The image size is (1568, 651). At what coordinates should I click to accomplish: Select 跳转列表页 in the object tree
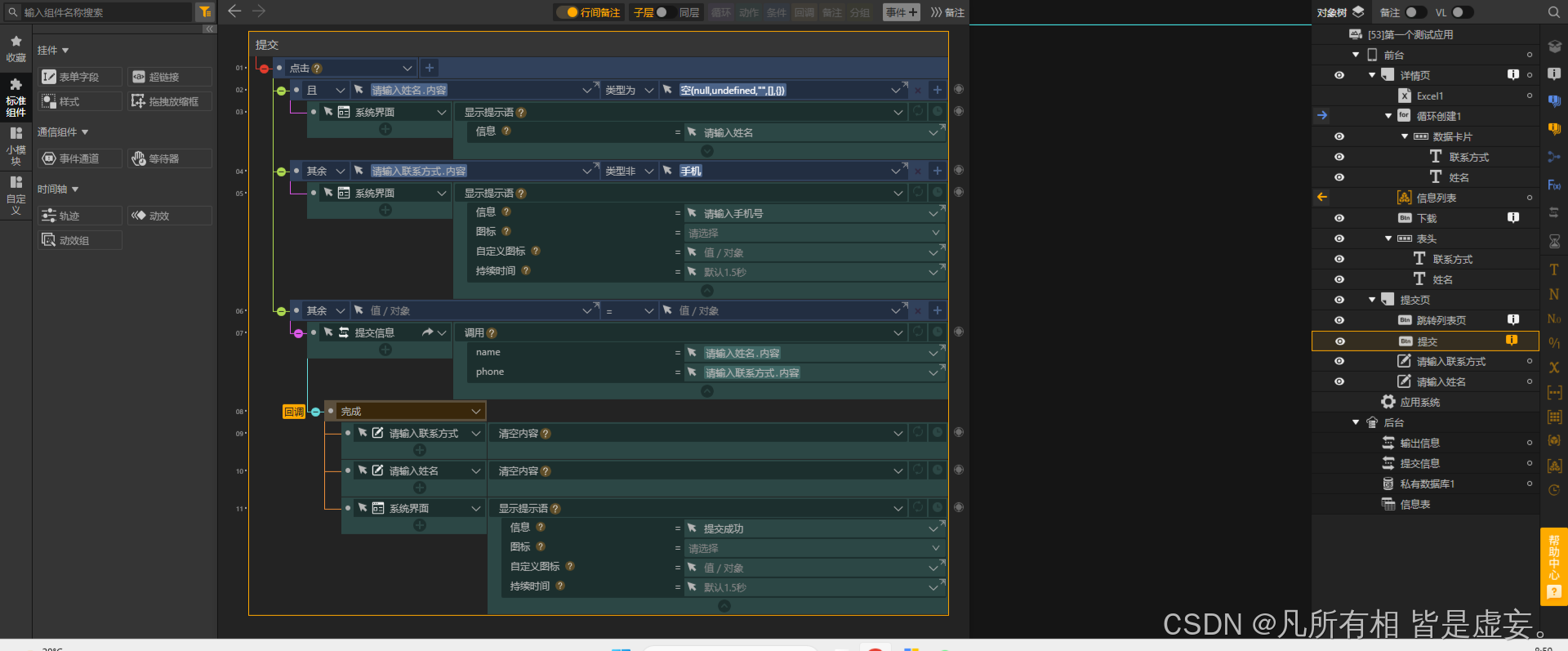[x=1441, y=320]
